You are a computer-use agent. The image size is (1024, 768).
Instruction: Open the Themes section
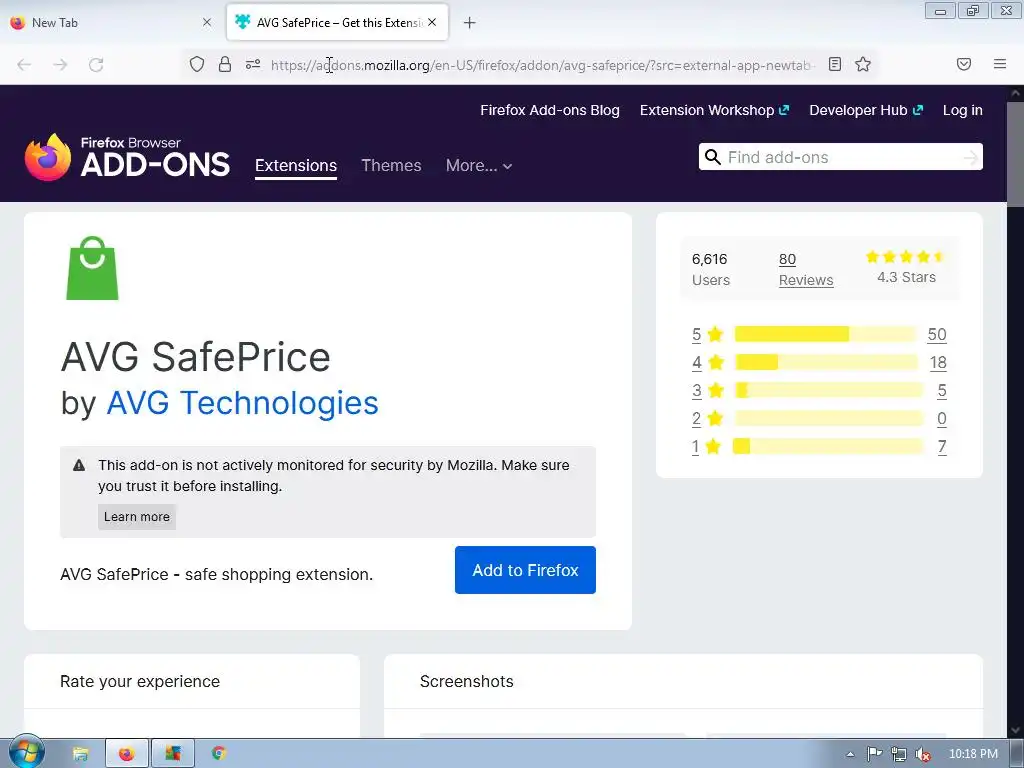coord(391,165)
